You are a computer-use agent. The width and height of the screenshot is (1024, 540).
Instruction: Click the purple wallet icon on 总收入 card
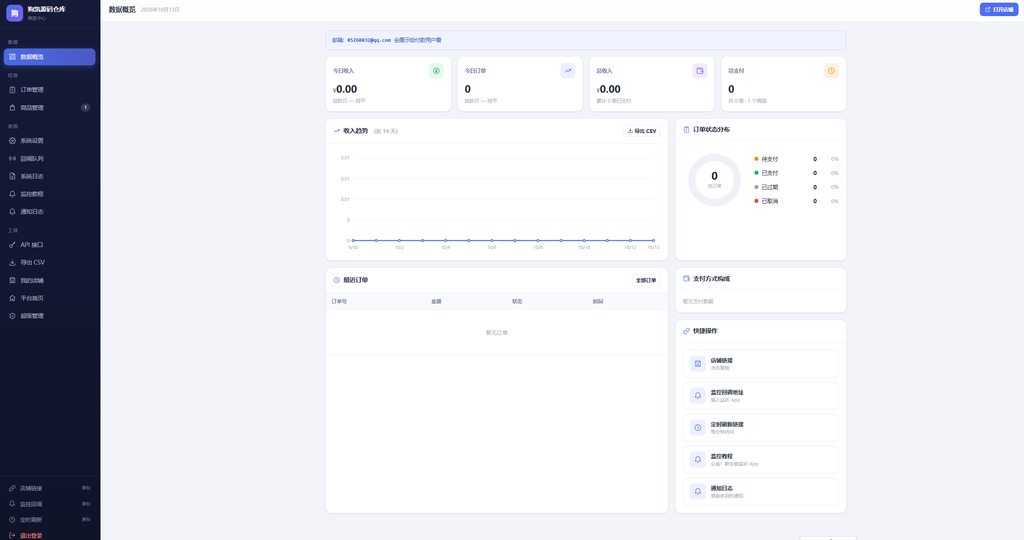(699, 71)
